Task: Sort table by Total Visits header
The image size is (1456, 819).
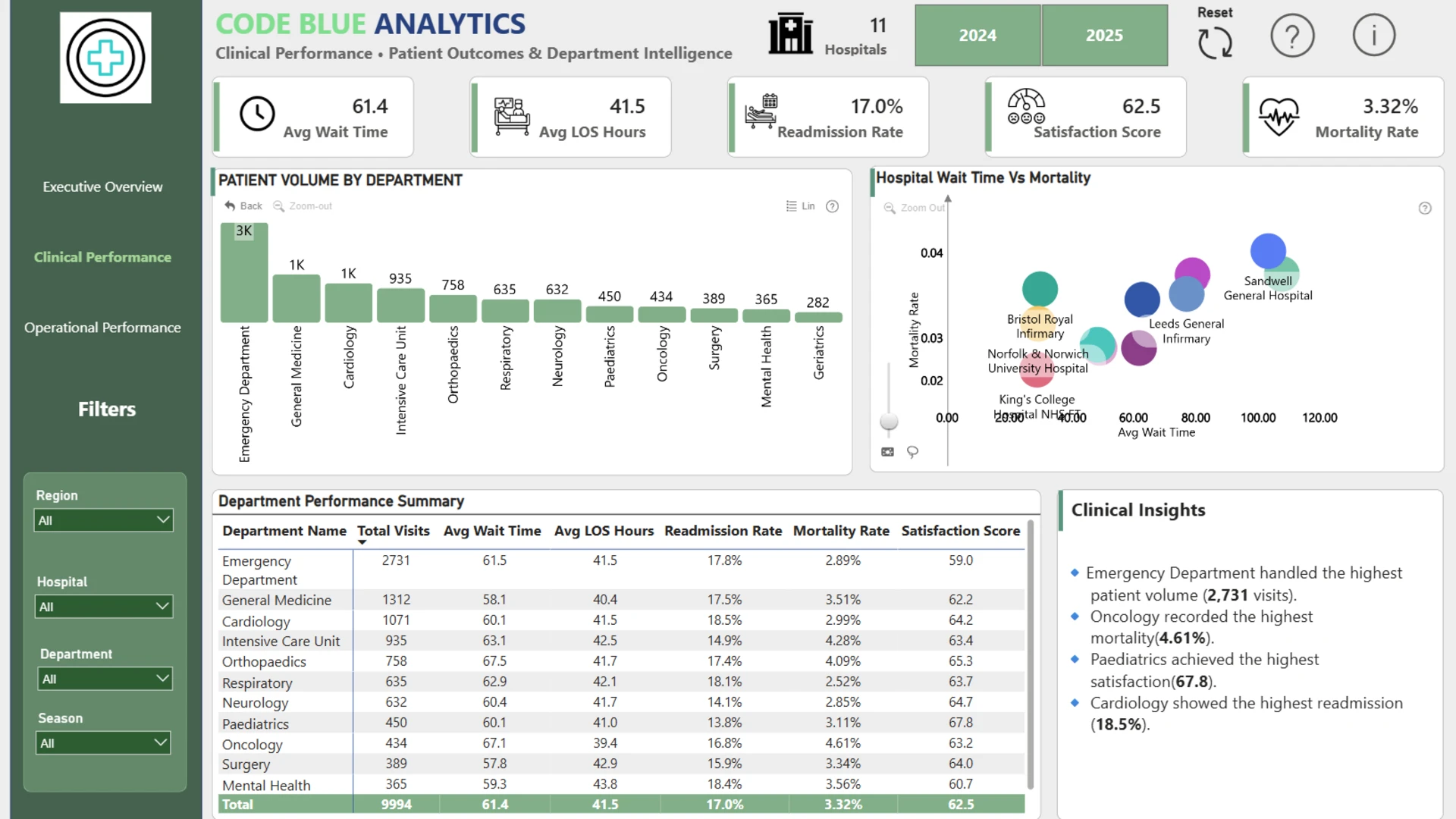Action: point(393,531)
